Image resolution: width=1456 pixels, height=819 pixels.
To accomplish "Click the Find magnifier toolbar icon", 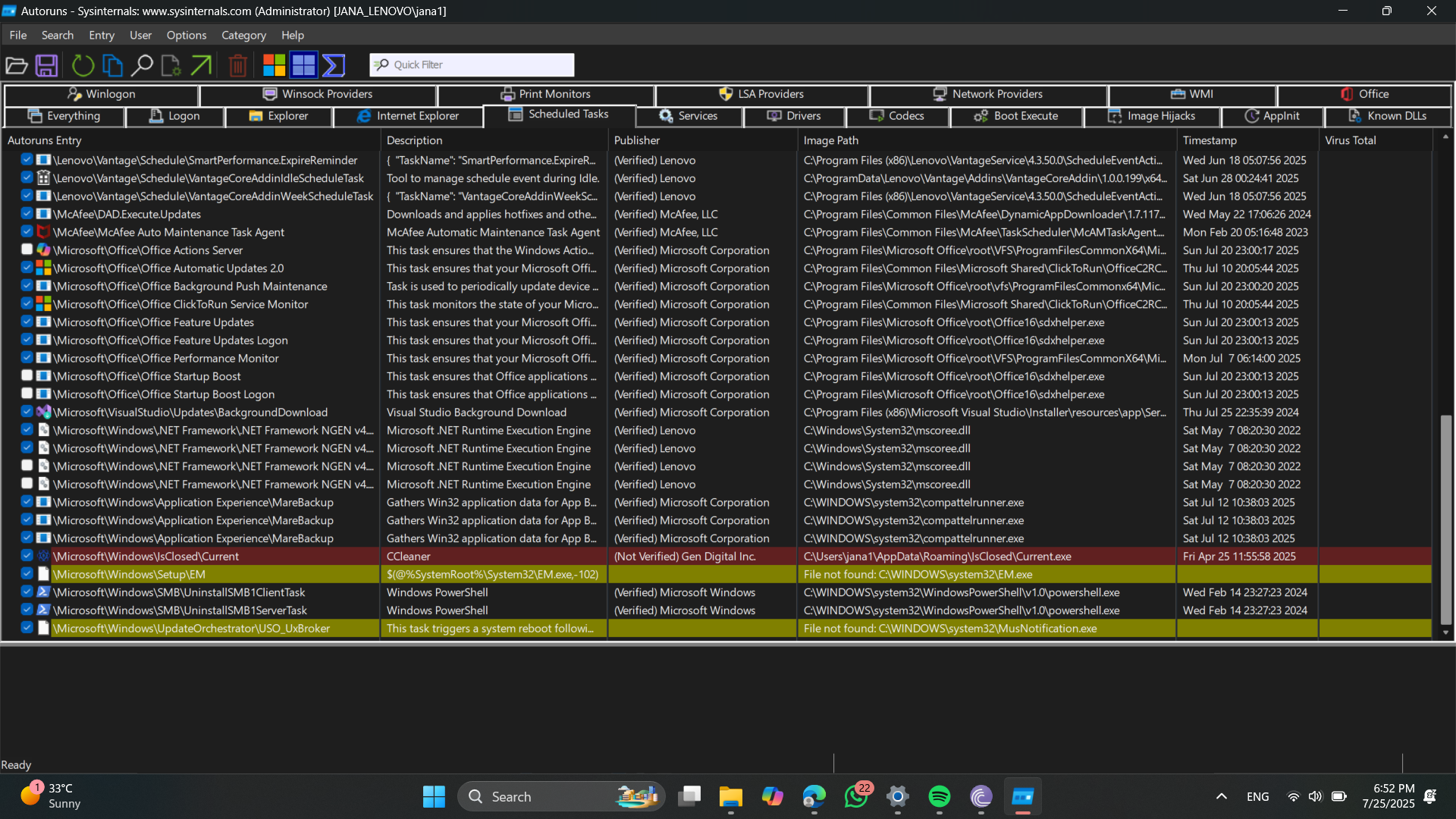I will click(x=142, y=65).
